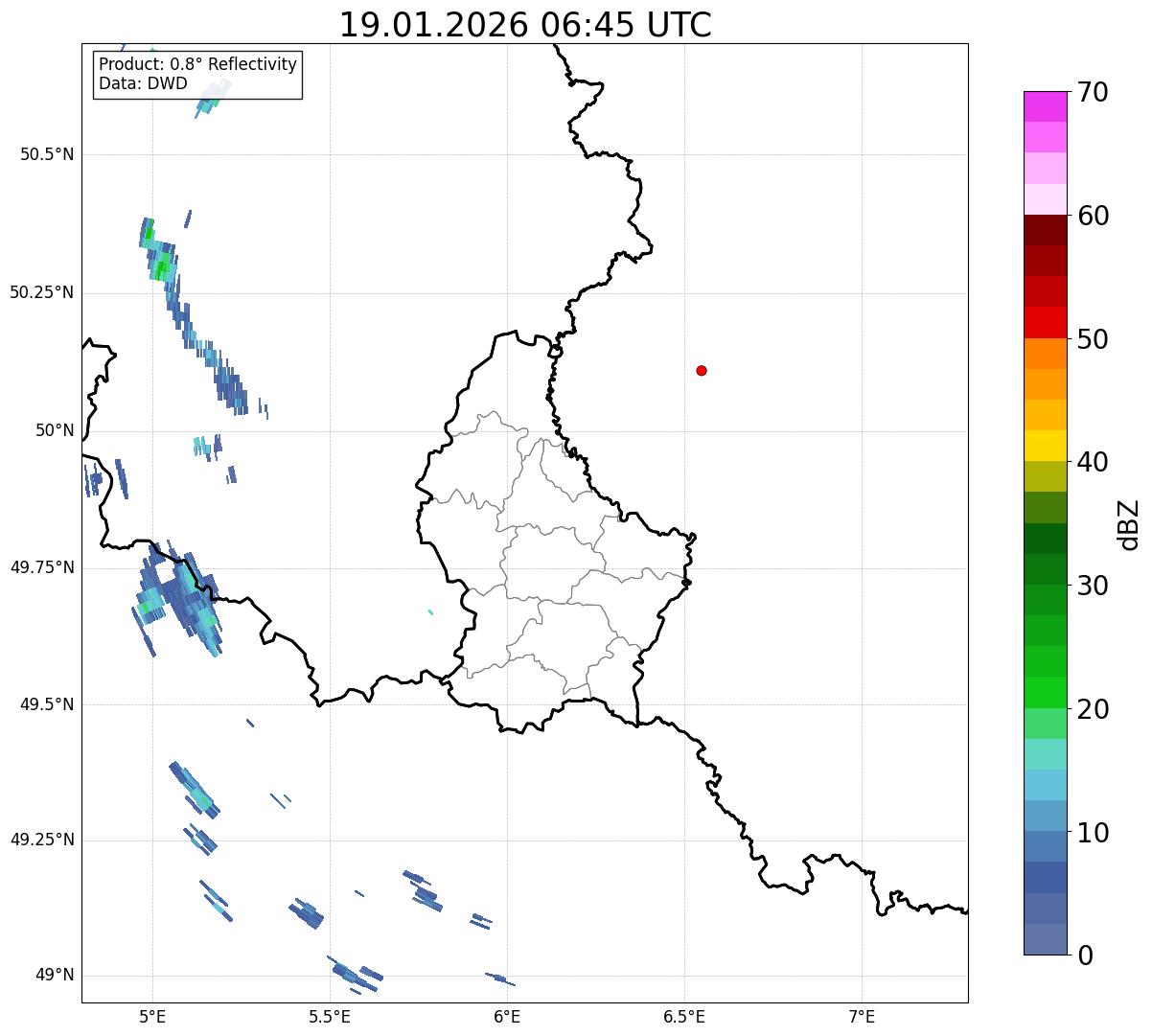This screenshot has height=1036, width=1152.
Task: Click the dark maroon colorbar segment below 60
Action: point(1045,230)
